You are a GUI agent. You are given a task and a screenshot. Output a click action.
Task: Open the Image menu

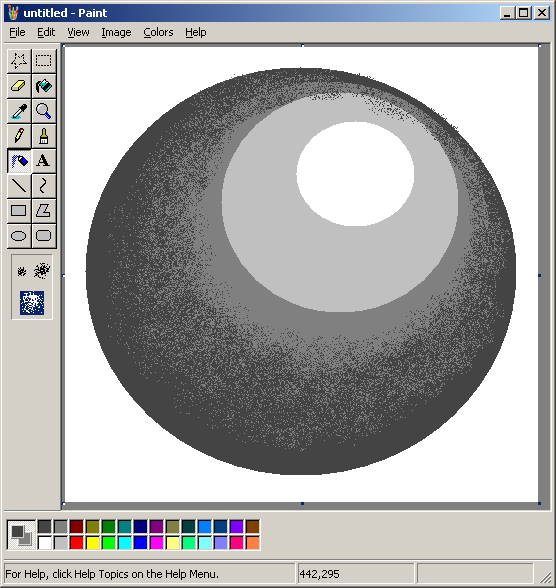point(116,32)
